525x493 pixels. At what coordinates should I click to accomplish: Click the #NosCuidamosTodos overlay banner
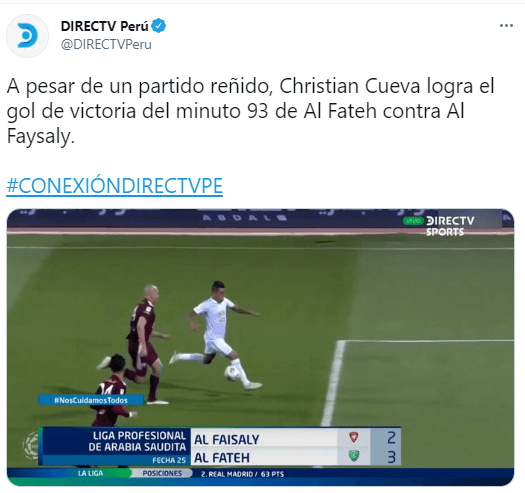coord(91,400)
